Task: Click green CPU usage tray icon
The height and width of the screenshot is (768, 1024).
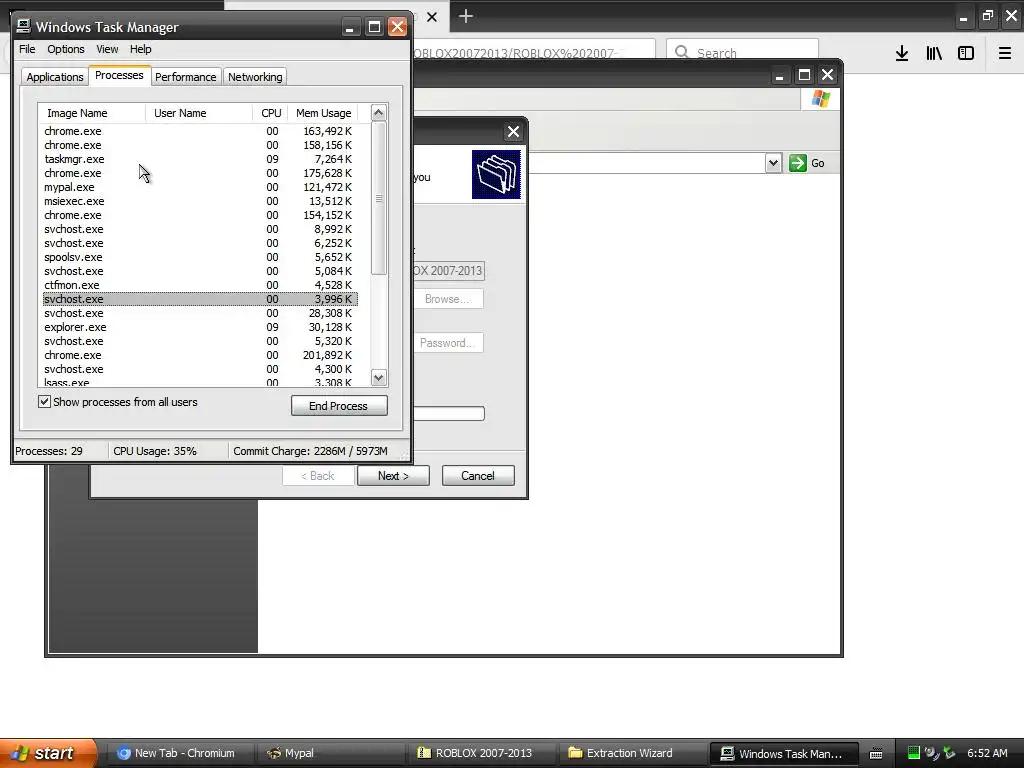Action: 914,753
